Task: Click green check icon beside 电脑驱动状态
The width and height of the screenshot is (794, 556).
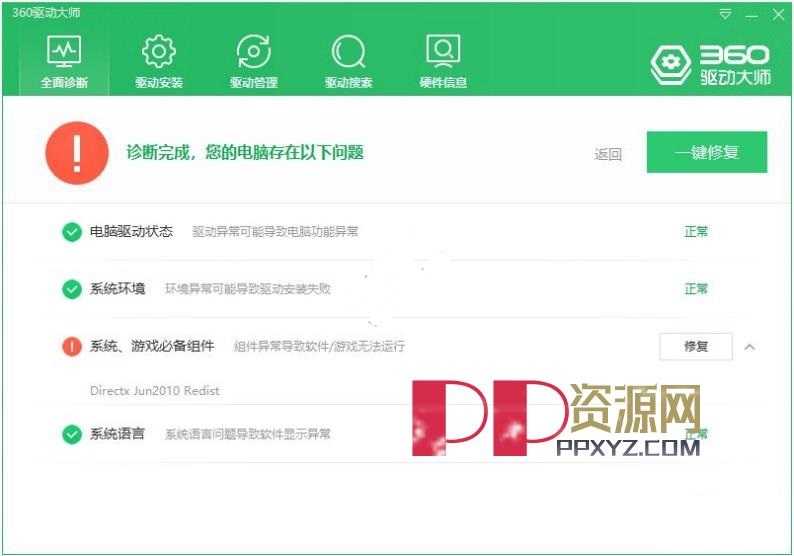Action: coord(72,232)
